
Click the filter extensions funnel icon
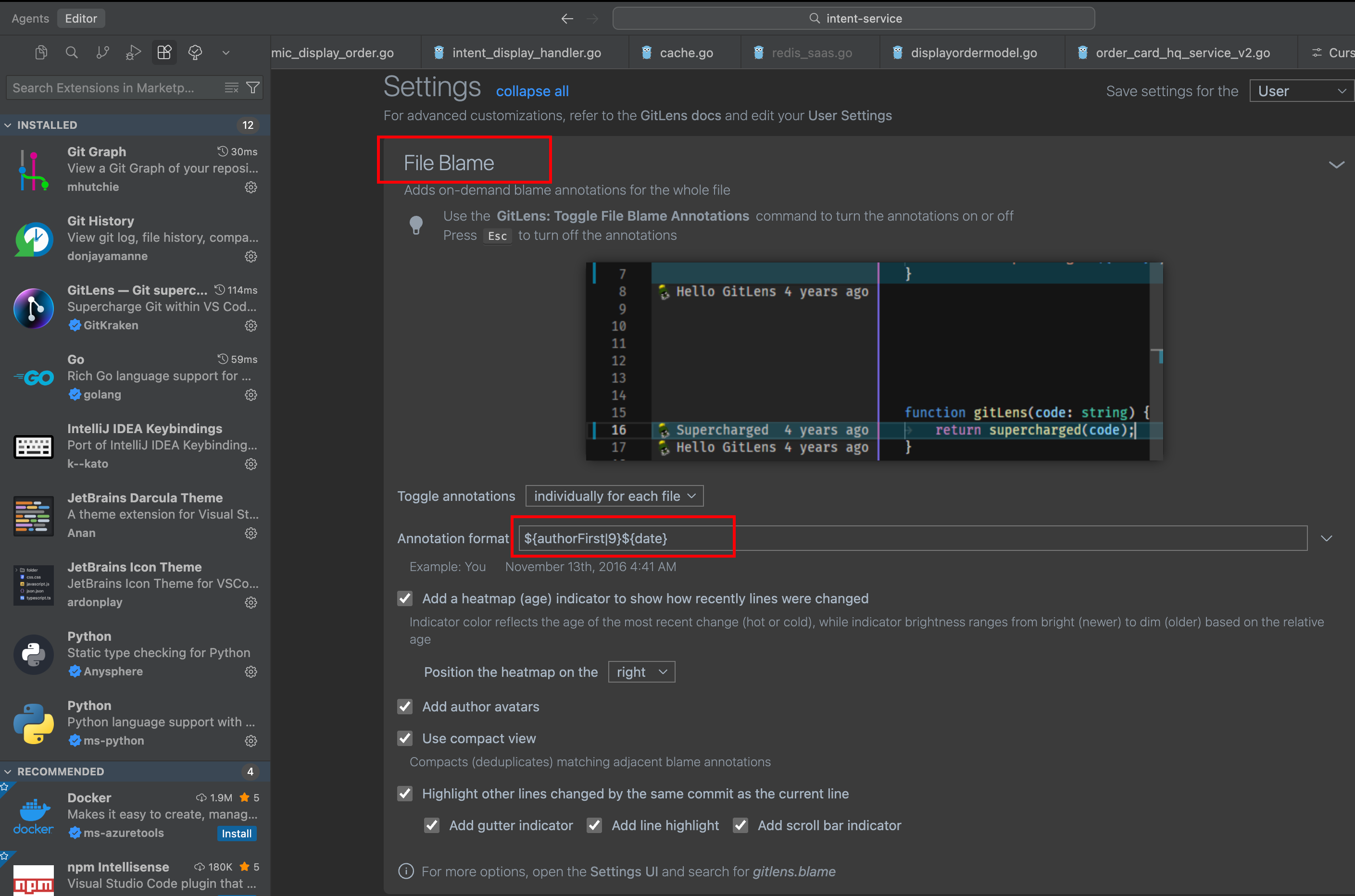click(252, 87)
